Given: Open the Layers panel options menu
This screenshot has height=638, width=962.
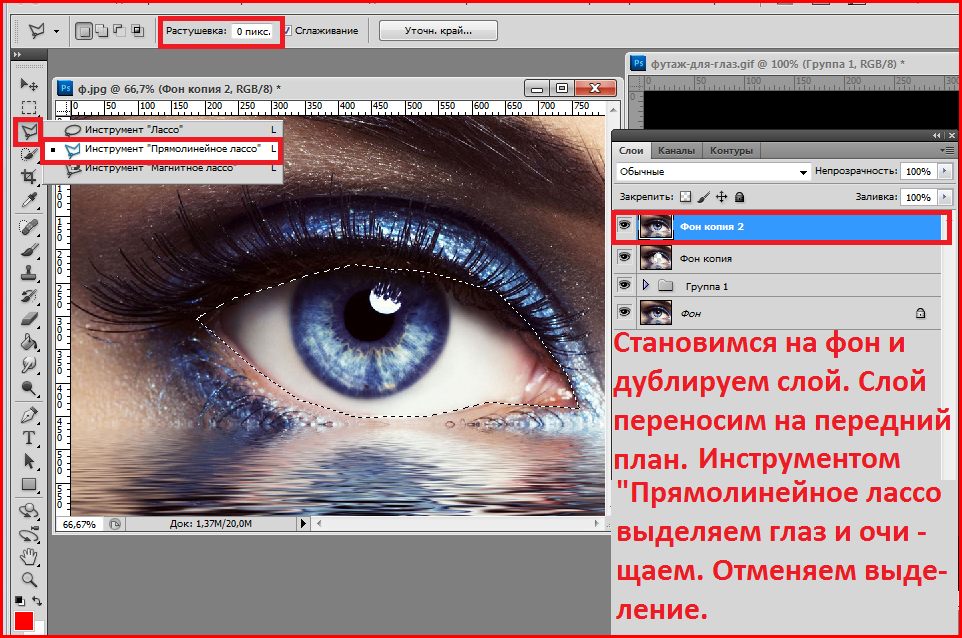Looking at the screenshot, I should (x=949, y=150).
